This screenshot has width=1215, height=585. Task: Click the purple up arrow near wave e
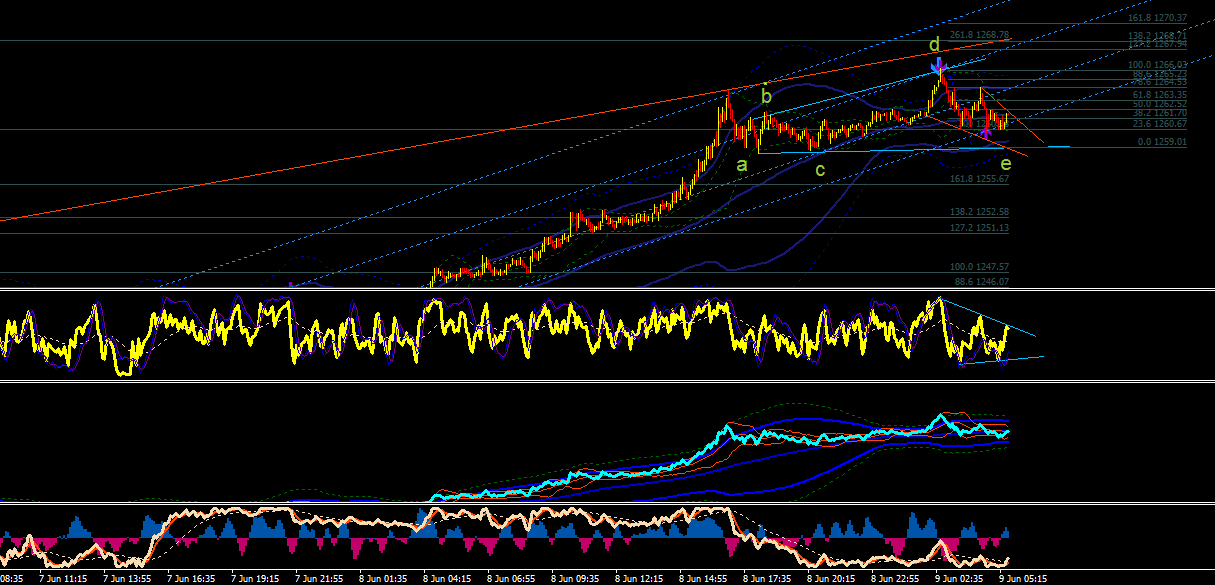(986, 131)
